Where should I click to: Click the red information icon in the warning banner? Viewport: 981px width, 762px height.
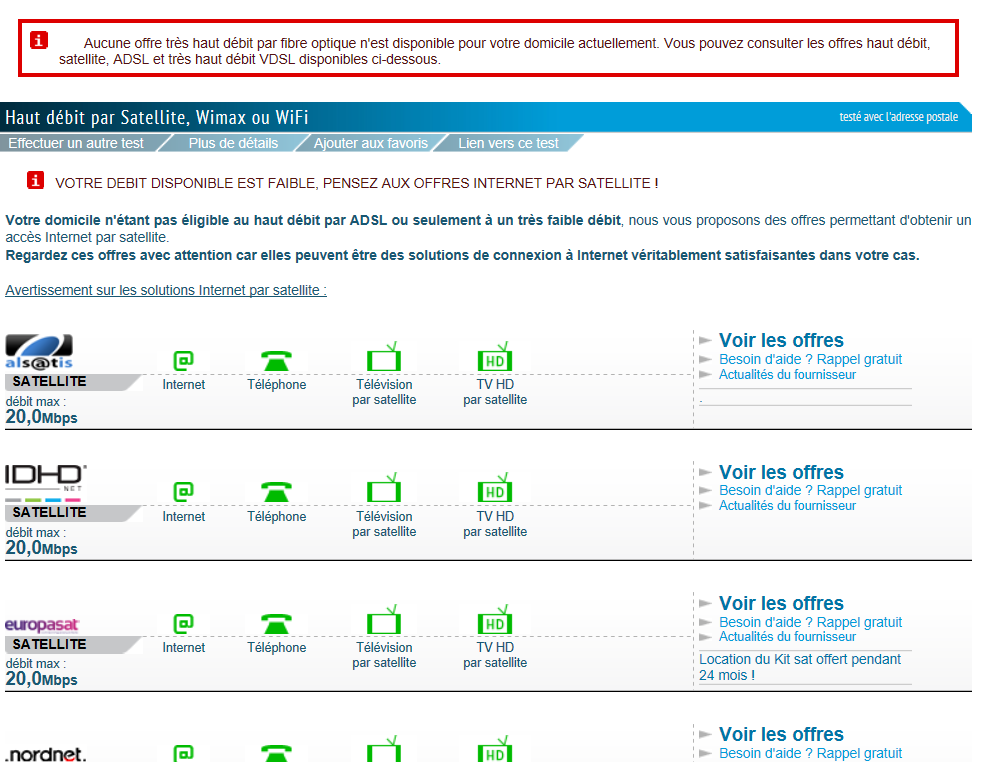tap(38, 40)
